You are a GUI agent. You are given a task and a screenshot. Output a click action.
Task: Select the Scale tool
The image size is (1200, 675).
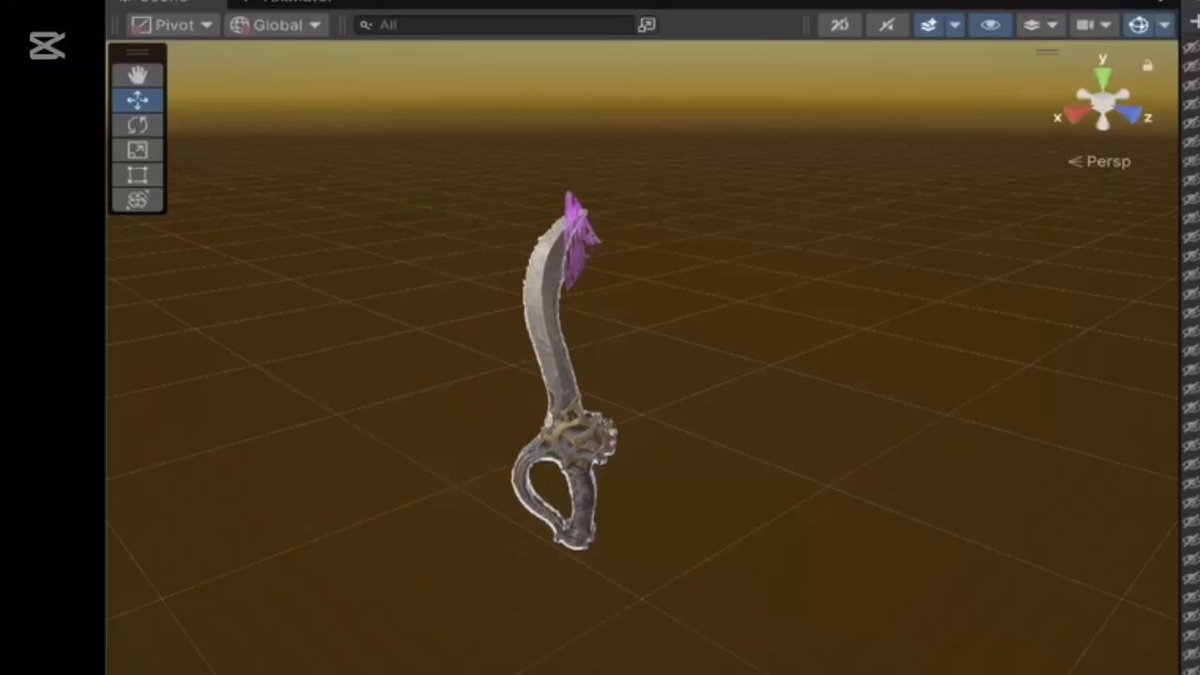138,150
